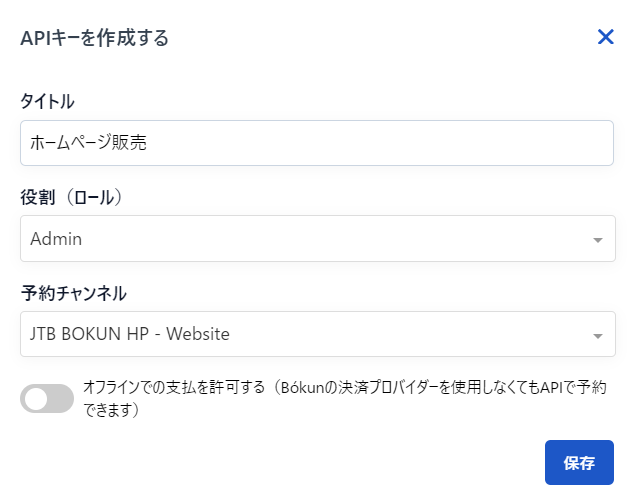The height and width of the screenshot is (502, 637).
Task: Open the 役割（ロール） dropdown arrow
Action: pos(597,240)
